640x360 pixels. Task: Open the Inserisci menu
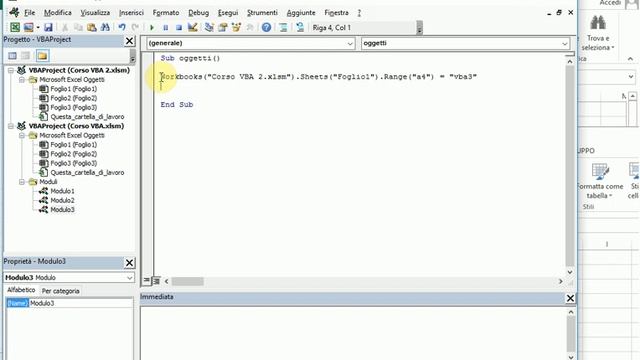[131, 13]
